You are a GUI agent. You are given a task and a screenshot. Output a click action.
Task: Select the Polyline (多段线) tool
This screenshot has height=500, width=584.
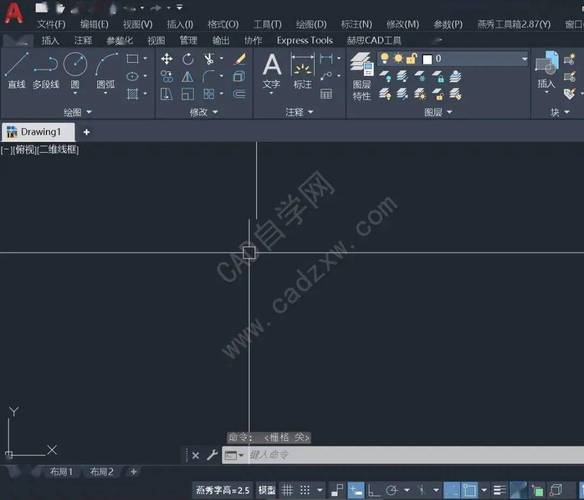[45, 71]
